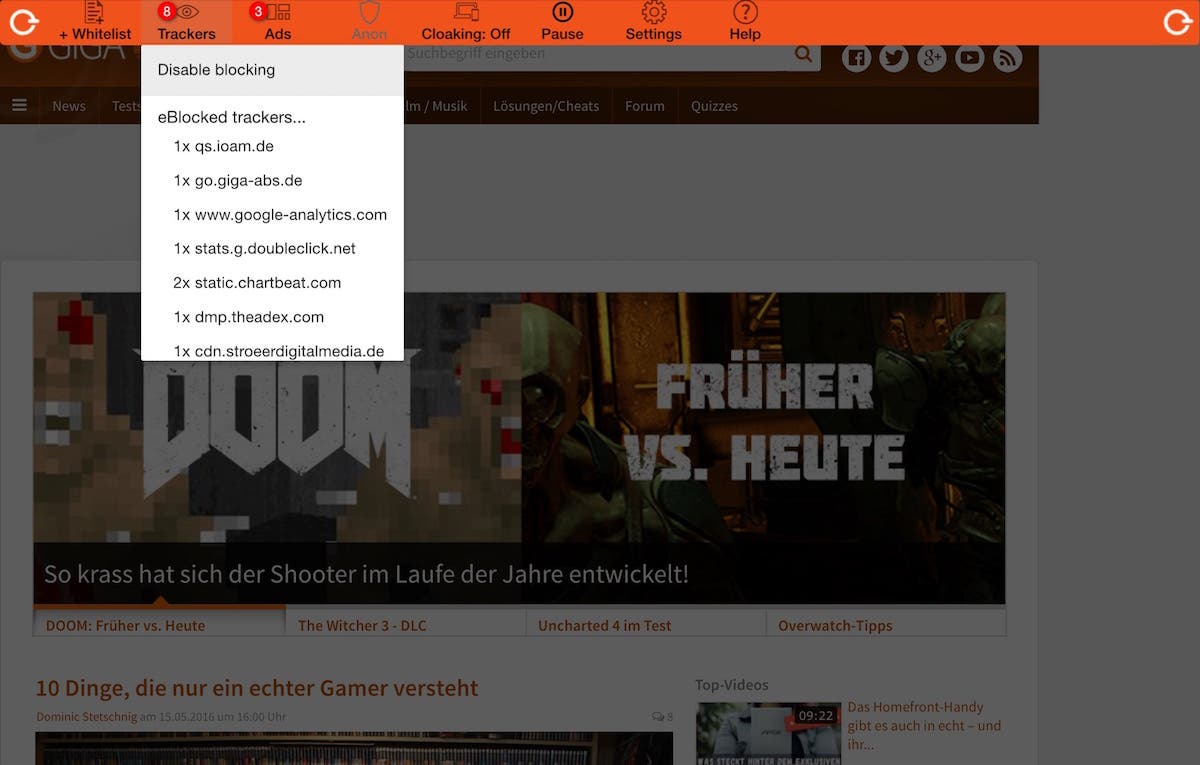Screen dimensions: 1200x765
Task: Click the left refresh arrow icon
Action: [23, 22]
